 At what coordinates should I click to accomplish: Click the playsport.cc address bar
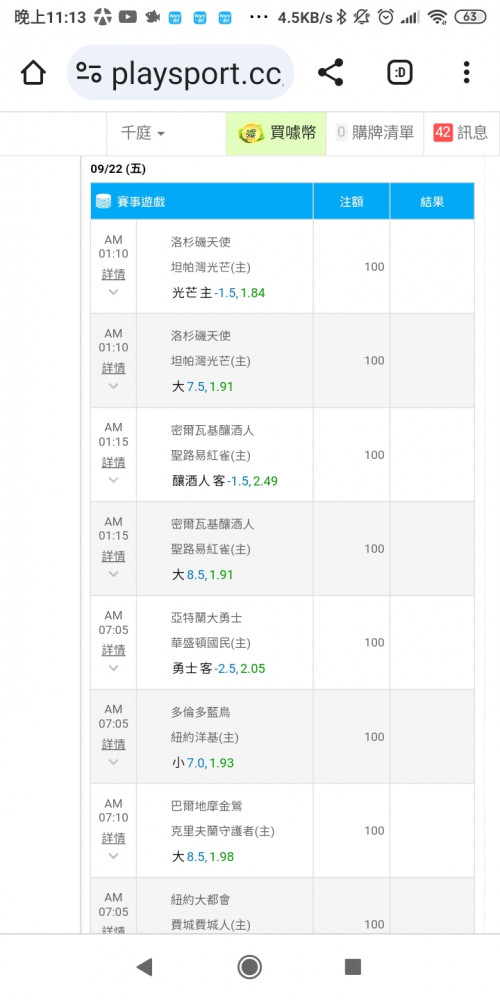click(180, 73)
